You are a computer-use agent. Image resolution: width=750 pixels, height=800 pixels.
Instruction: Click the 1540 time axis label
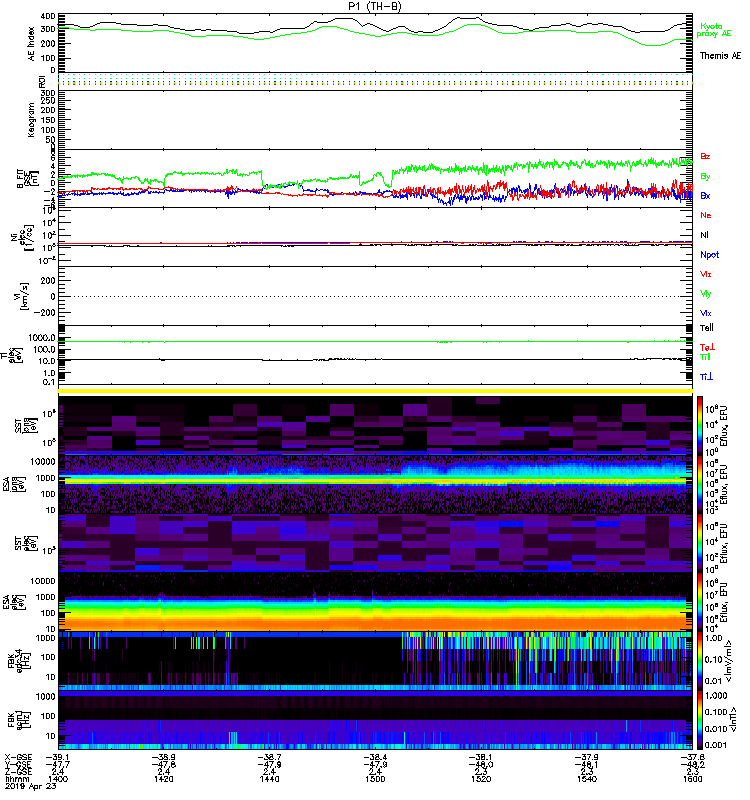(587, 779)
